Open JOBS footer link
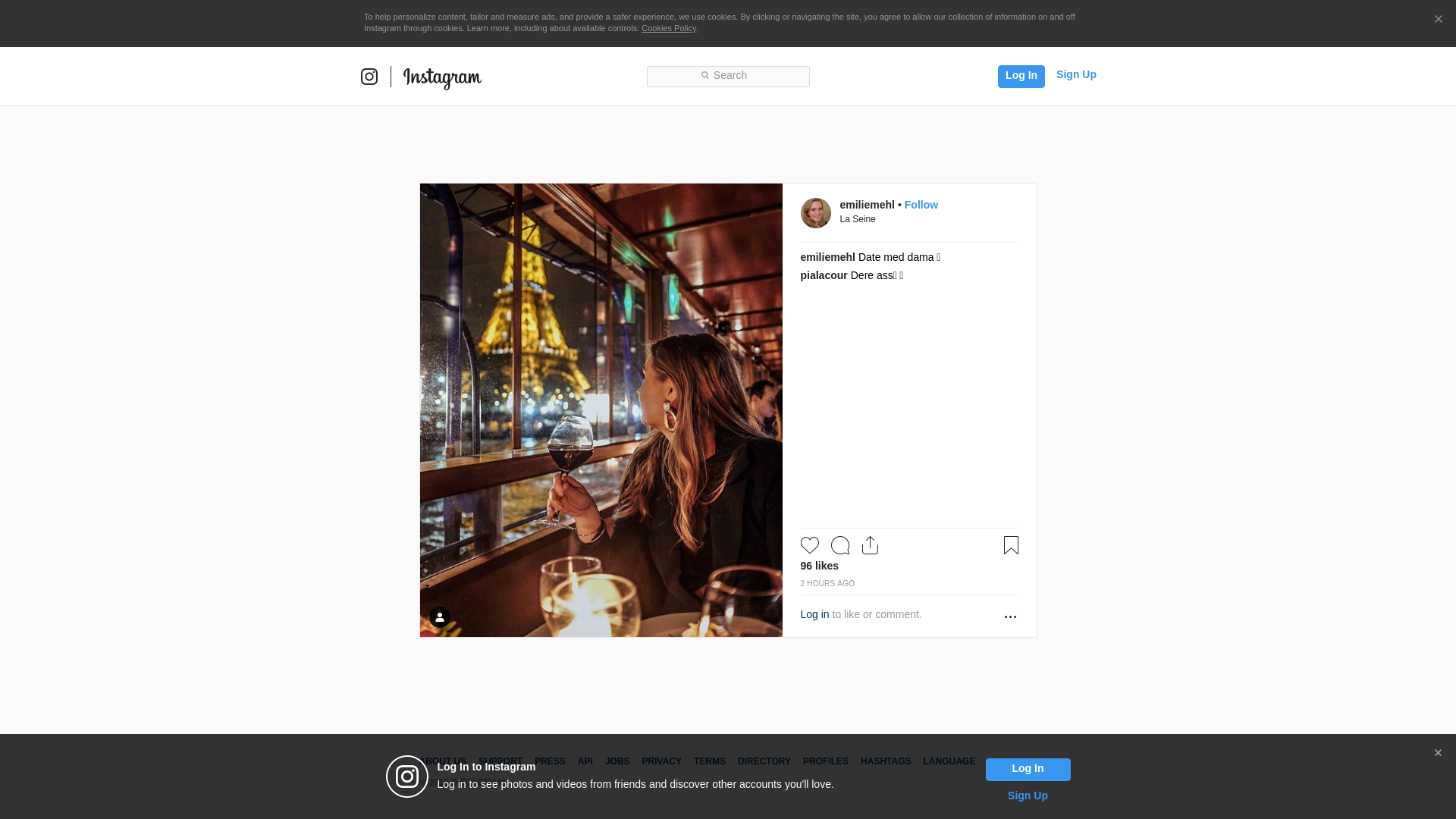1456x819 pixels. click(617, 761)
